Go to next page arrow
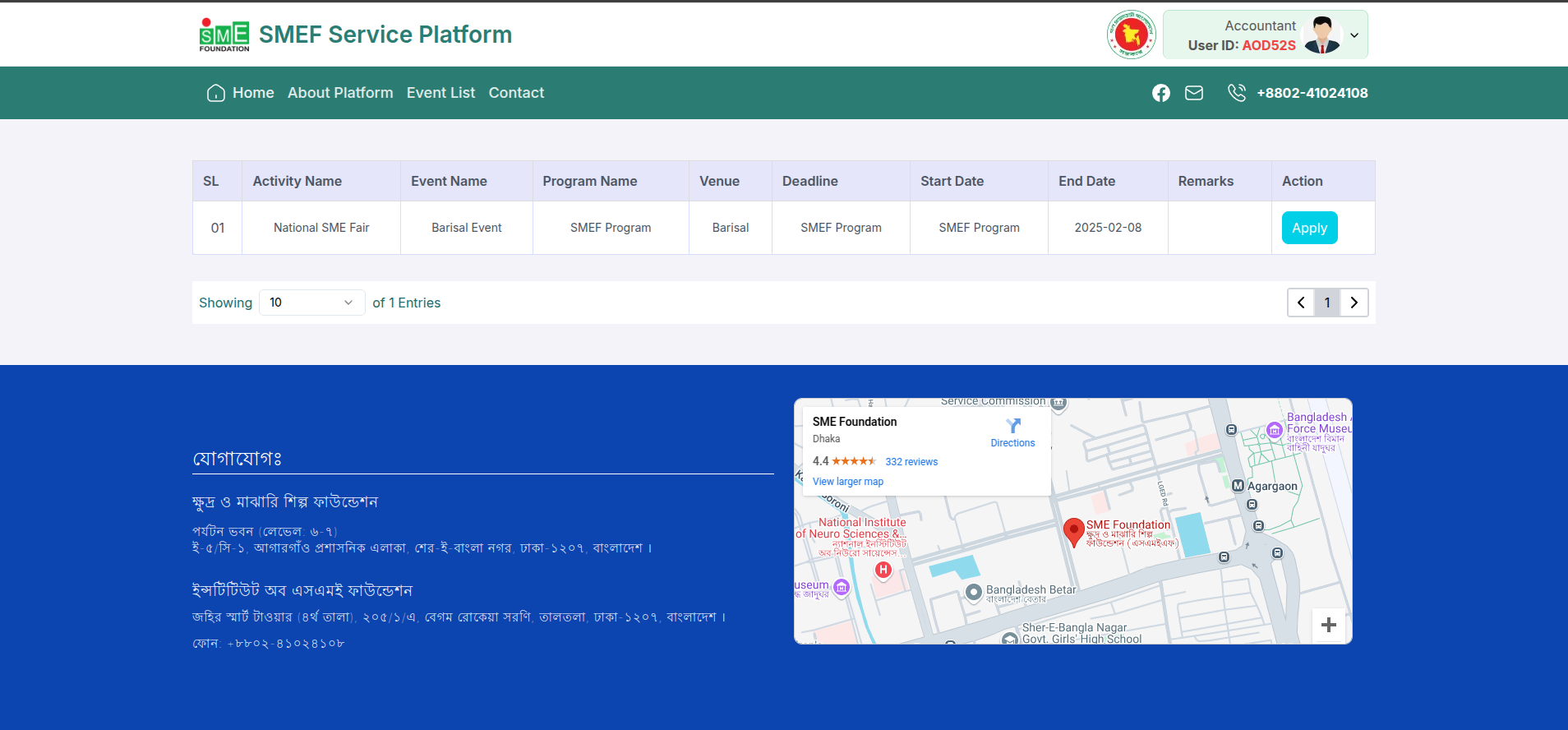1568x730 pixels. [x=1354, y=303]
